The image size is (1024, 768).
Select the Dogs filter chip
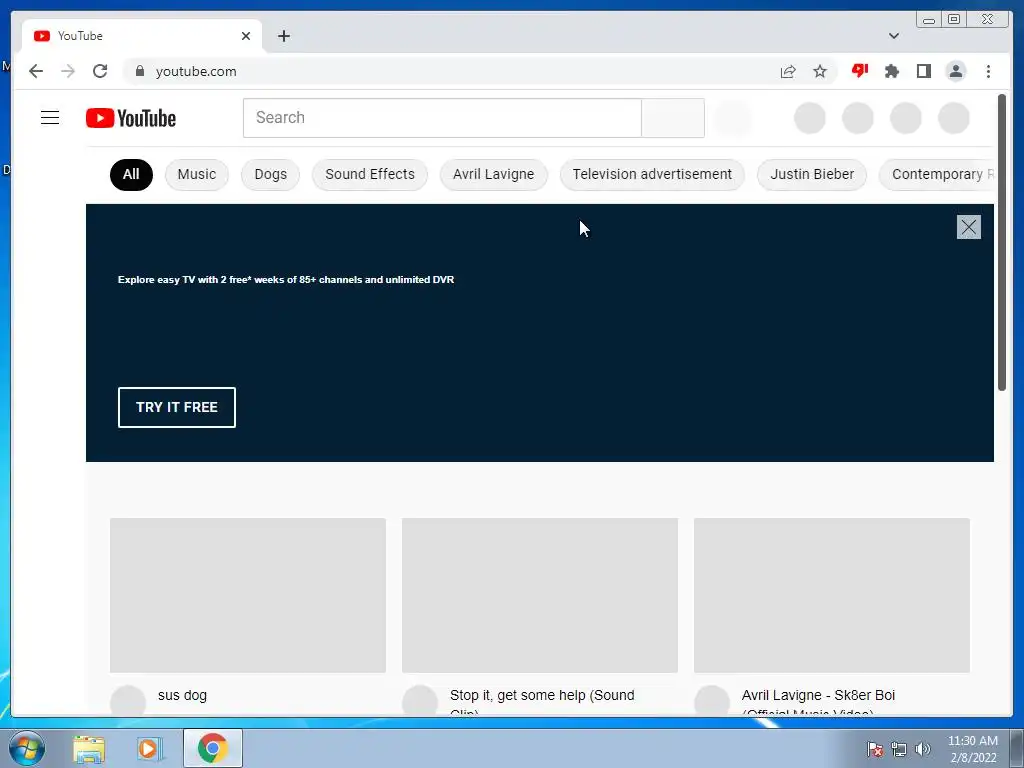coord(270,174)
